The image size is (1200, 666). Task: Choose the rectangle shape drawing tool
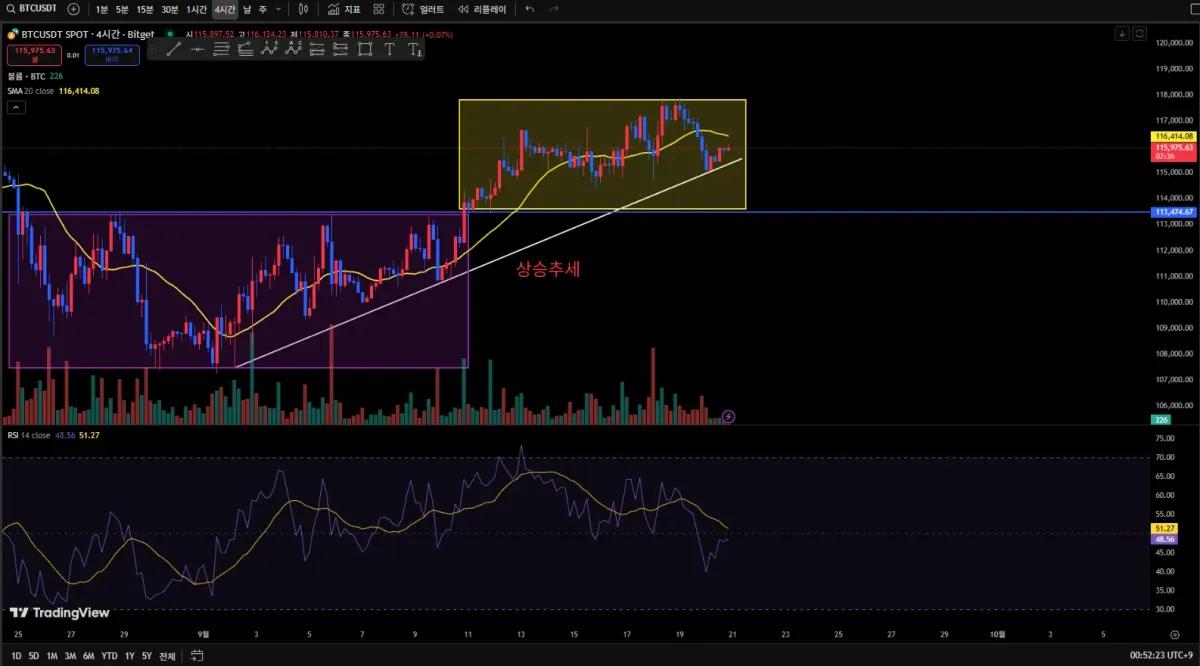pos(364,49)
